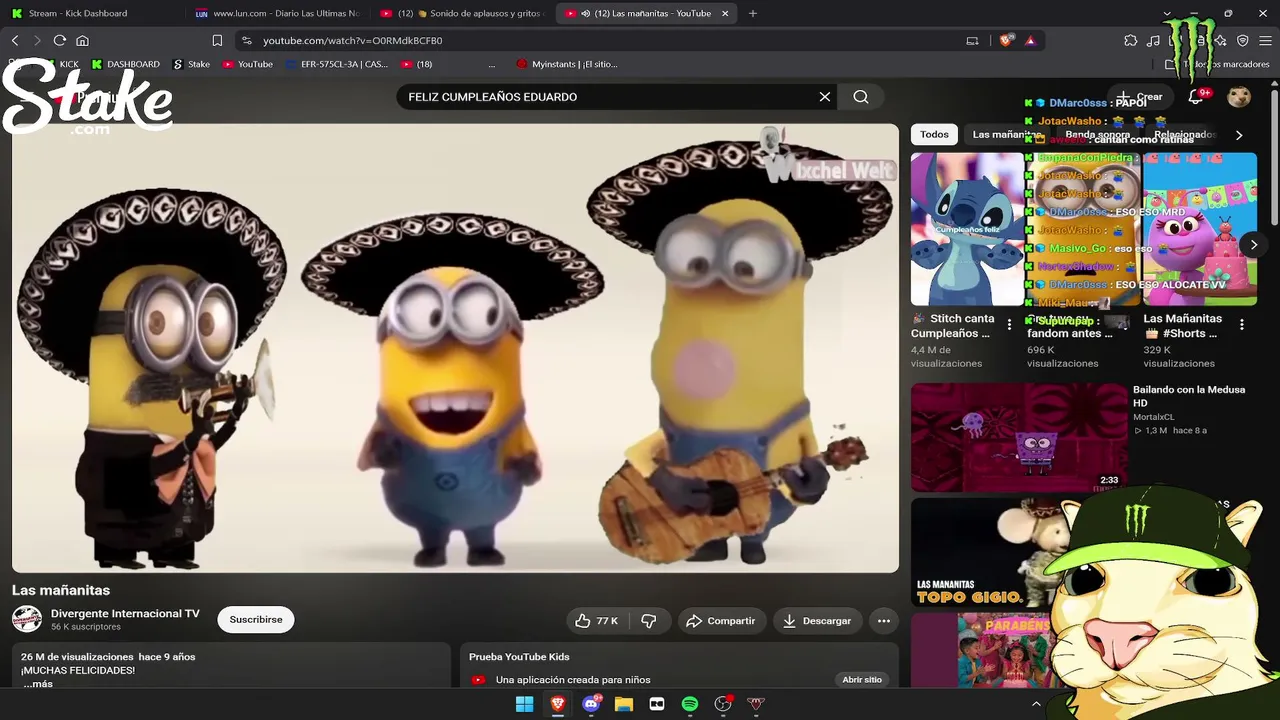Open the DASHBOARD bookmark

pyautogui.click(x=125, y=64)
